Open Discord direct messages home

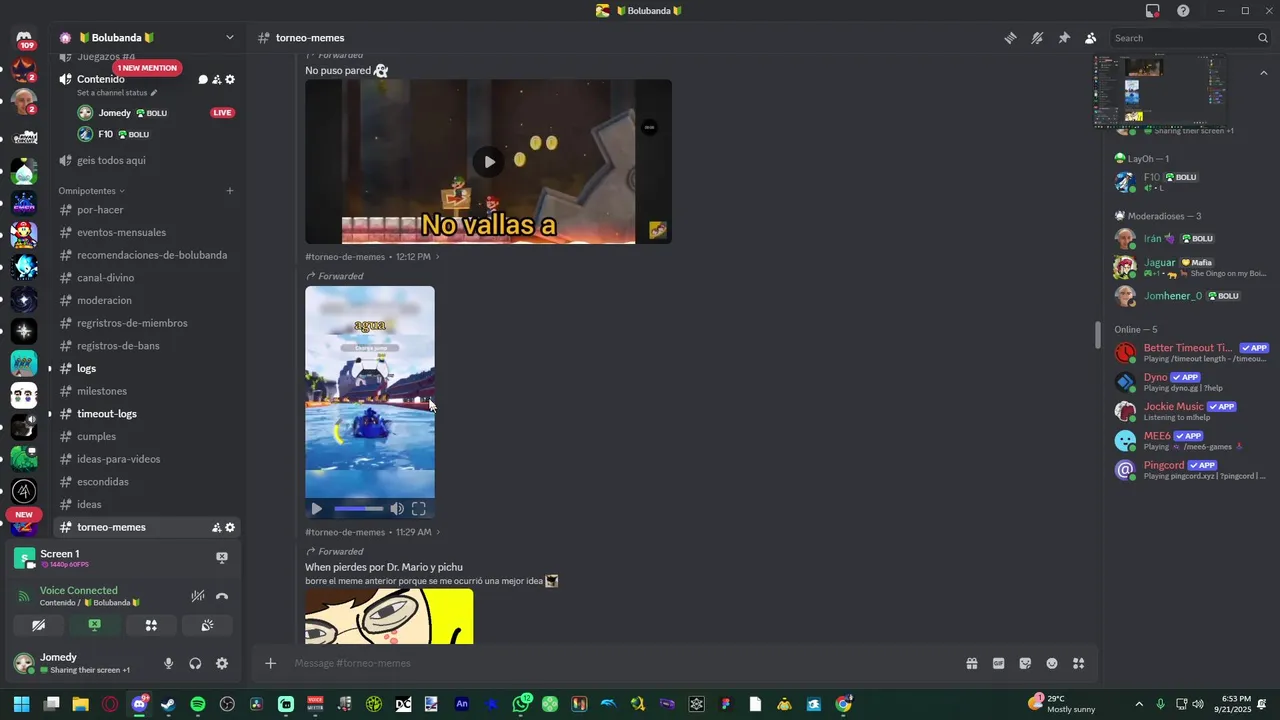[x=24, y=38]
